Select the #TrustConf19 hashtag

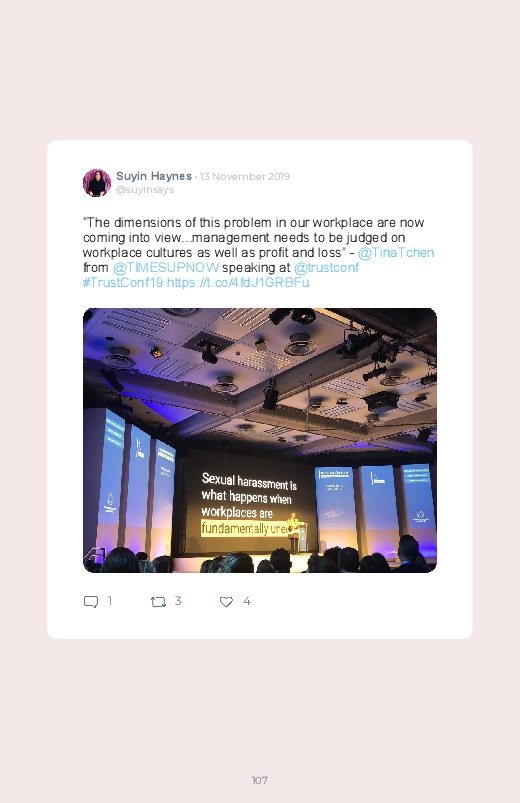[x=123, y=282]
